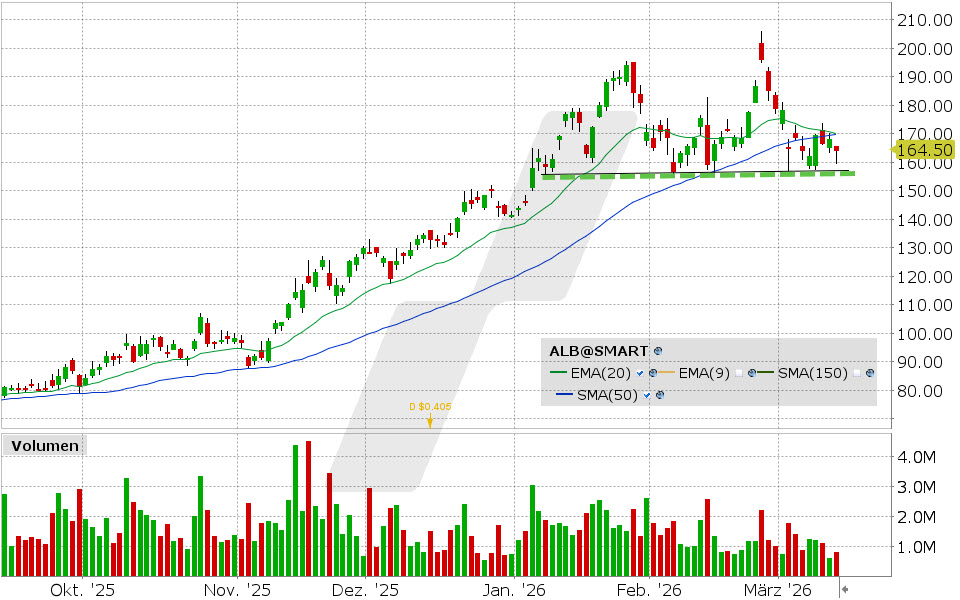Click the Volumen panel header
This screenshot has height=600, width=960.
pyautogui.click(x=44, y=446)
